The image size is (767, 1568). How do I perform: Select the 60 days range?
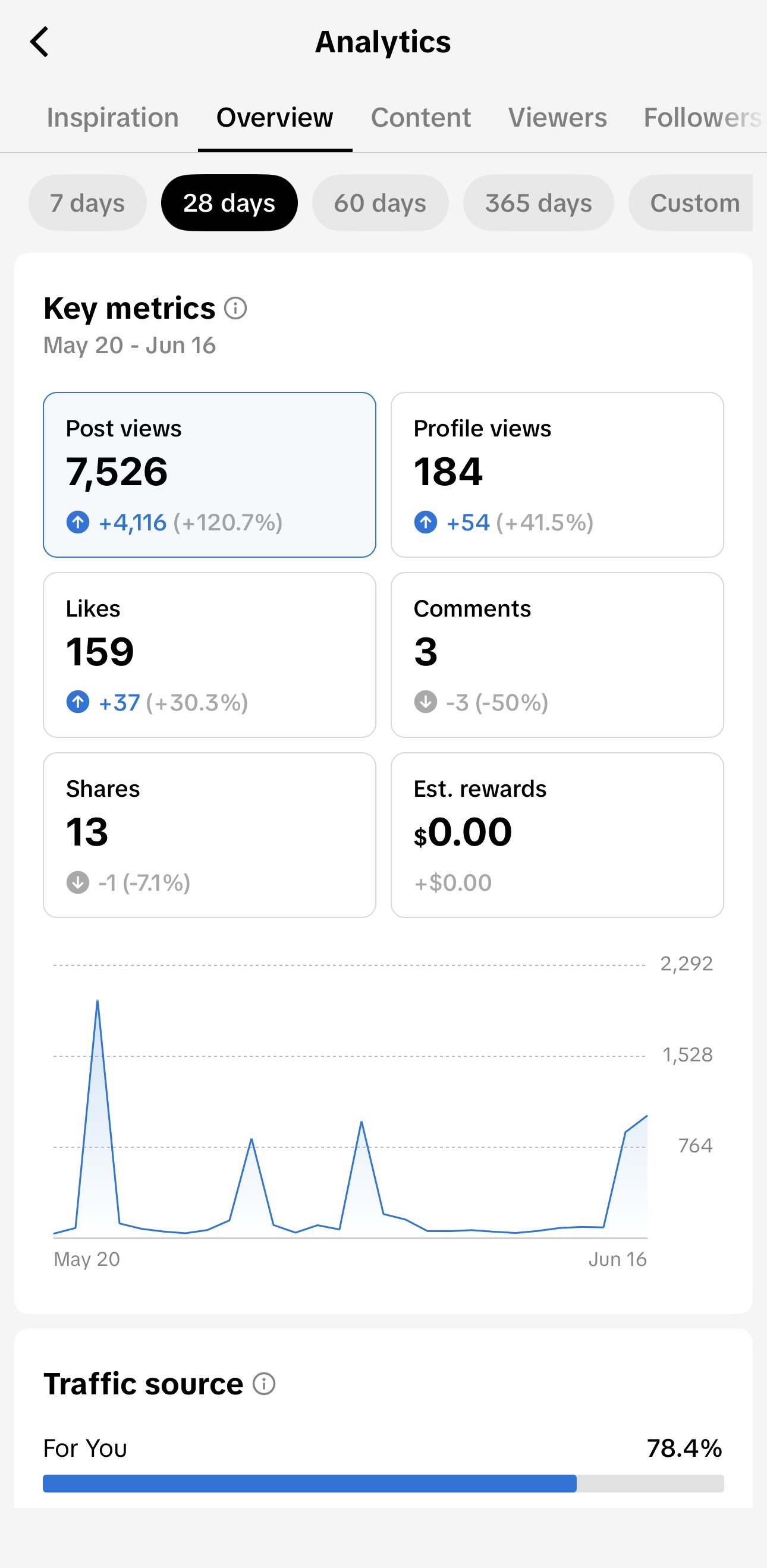381,203
